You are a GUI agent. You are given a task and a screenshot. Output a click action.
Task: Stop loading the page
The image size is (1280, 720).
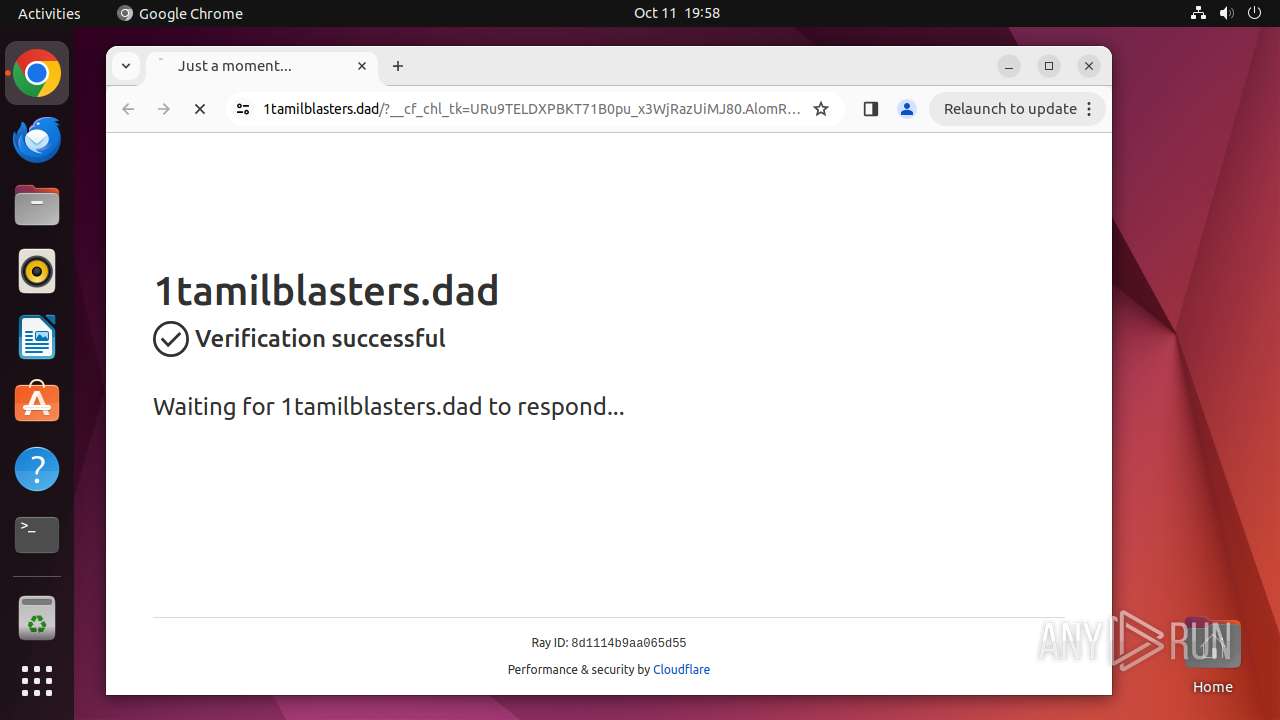pos(200,109)
